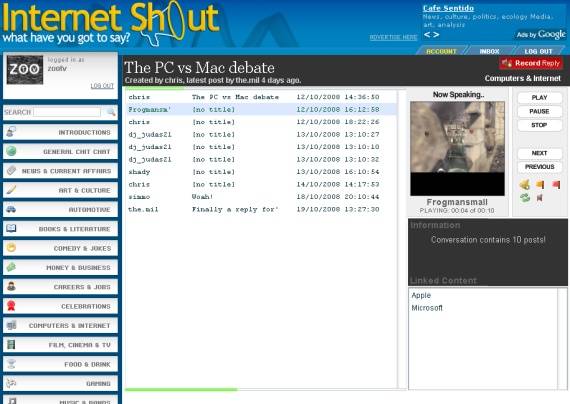The image size is (570, 404).
Task: Stop playback of current post
Action: coord(539,125)
